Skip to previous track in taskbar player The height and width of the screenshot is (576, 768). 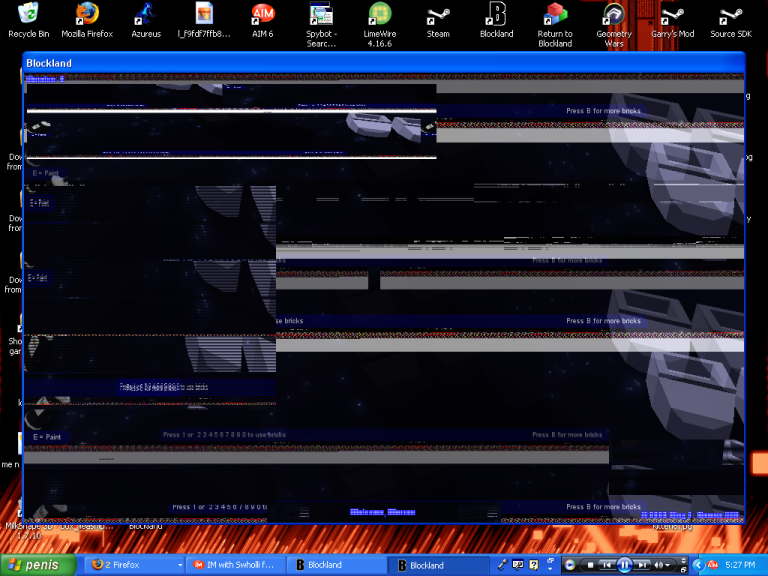click(x=607, y=565)
